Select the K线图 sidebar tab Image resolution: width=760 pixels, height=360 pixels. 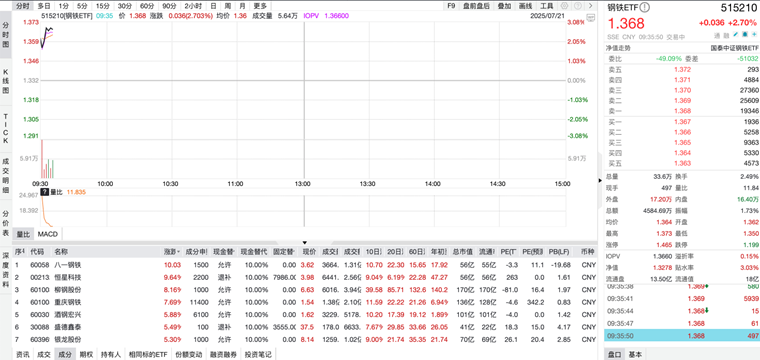point(6,81)
